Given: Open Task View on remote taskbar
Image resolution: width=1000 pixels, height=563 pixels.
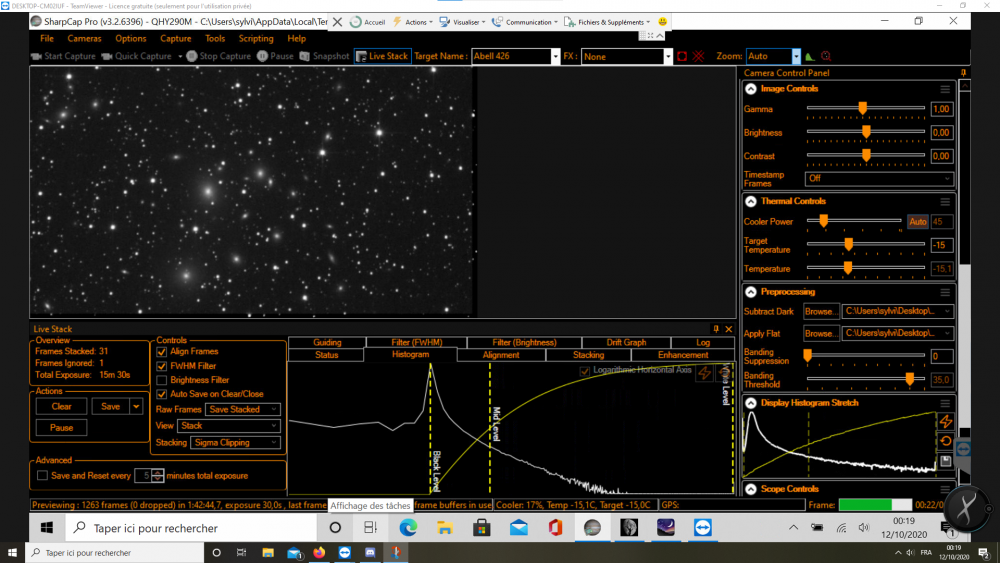Looking at the screenshot, I should [371, 527].
